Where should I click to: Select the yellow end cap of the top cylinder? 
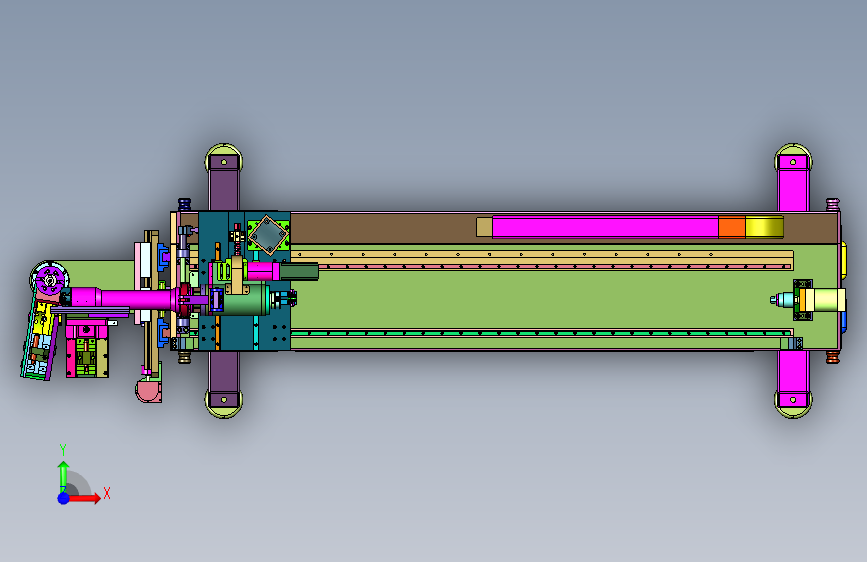click(x=764, y=227)
